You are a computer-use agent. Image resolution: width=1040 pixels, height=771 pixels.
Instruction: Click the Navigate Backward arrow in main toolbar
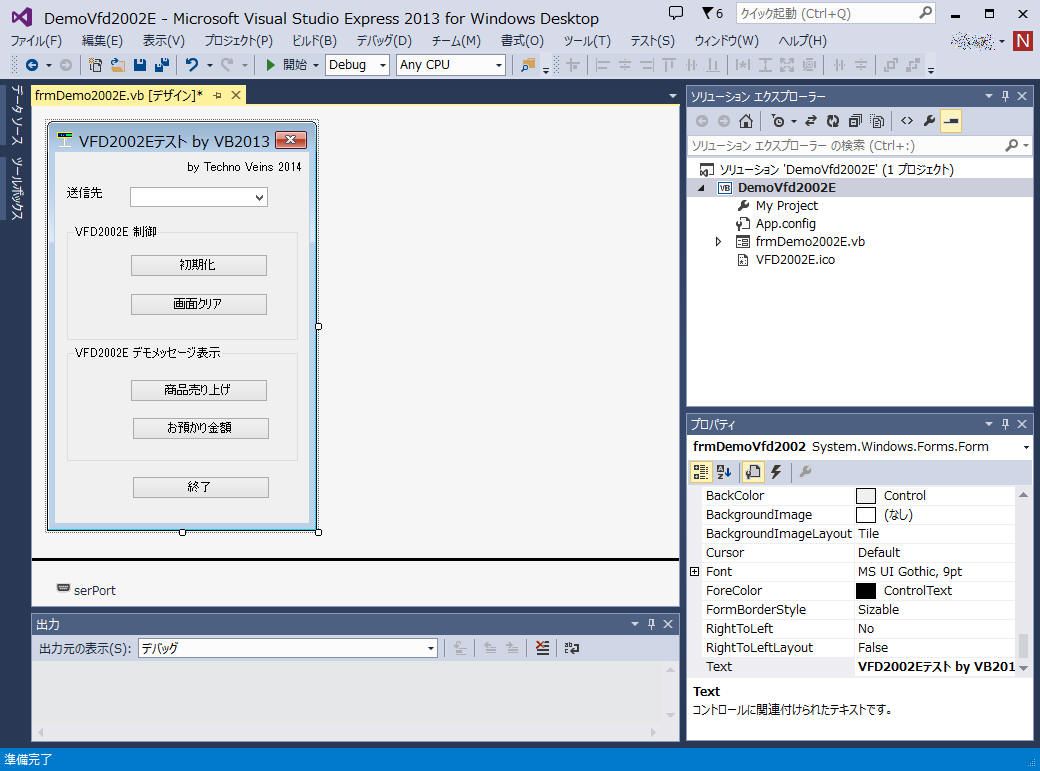pyautogui.click(x=31, y=65)
